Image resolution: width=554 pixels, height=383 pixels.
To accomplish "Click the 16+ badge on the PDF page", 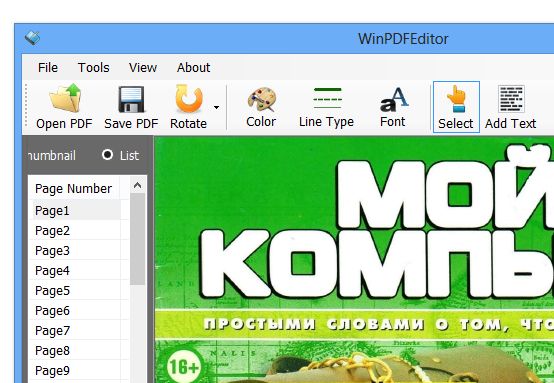I will click(184, 366).
